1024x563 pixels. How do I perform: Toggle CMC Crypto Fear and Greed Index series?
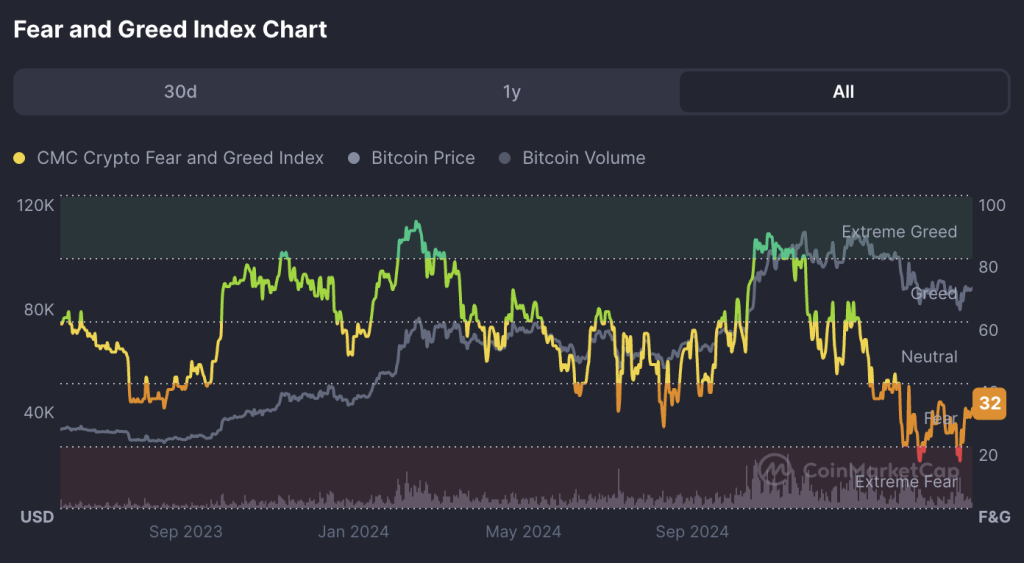coord(180,158)
